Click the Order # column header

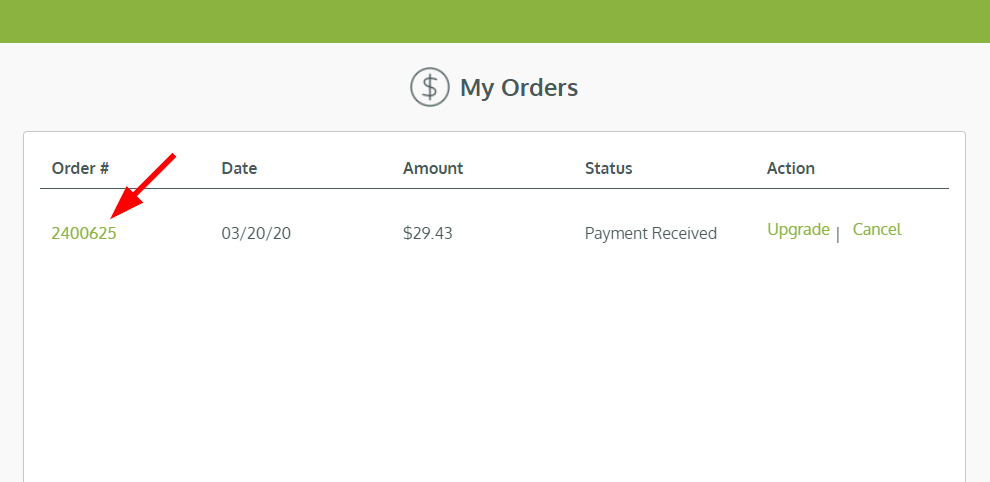(80, 168)
